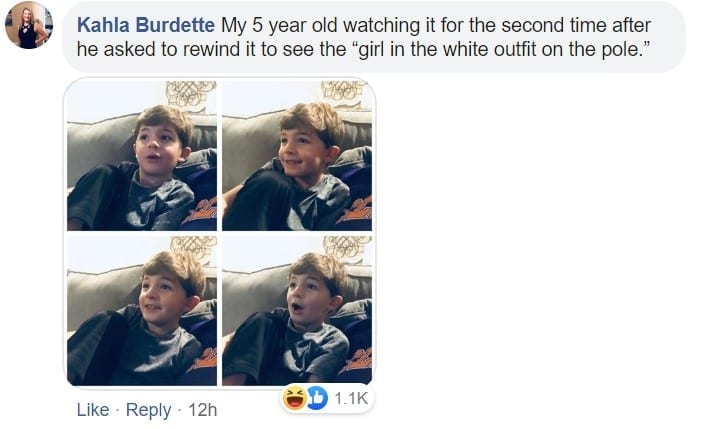The width and height of the screenshot is (713, 429).
Task: Reply to Kahla Burdette's comment
Action: click(x=149, y=410)
